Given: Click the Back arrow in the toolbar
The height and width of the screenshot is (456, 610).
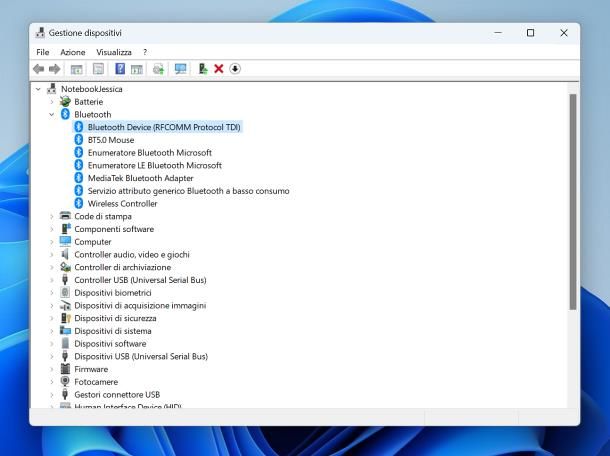Looking at the screenshot, I should [x=39, y=69].
